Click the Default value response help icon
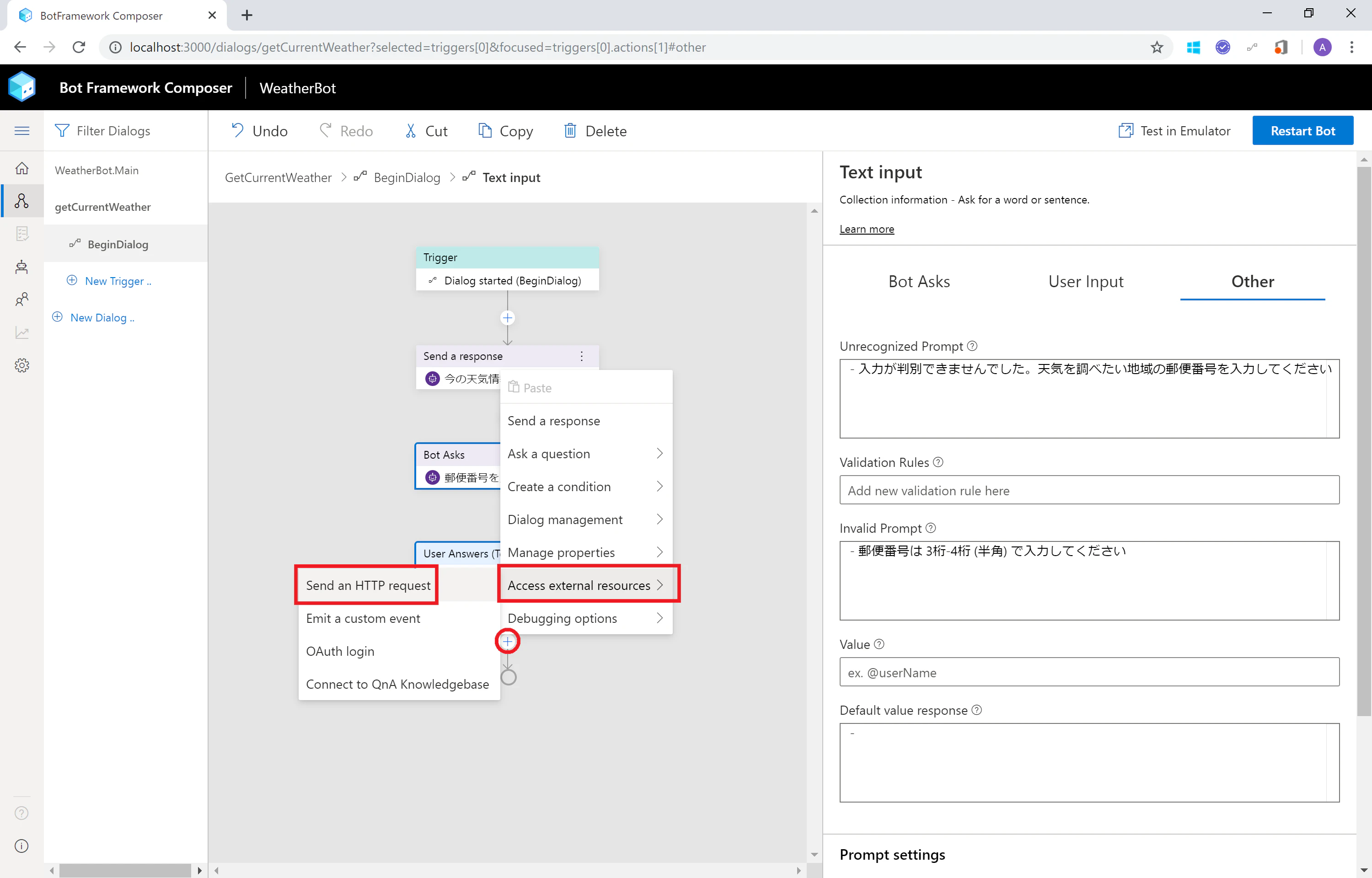This screenshot has height=878, width=1372. 977,710
